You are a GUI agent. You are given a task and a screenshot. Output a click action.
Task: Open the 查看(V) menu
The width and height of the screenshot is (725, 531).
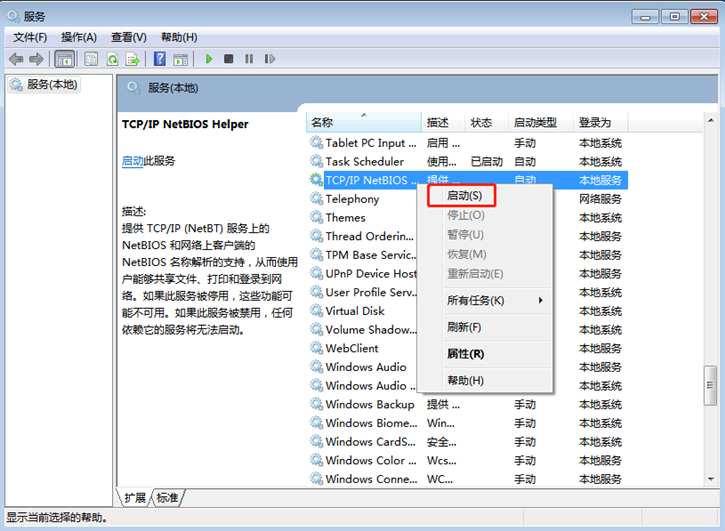pos(128,37)
